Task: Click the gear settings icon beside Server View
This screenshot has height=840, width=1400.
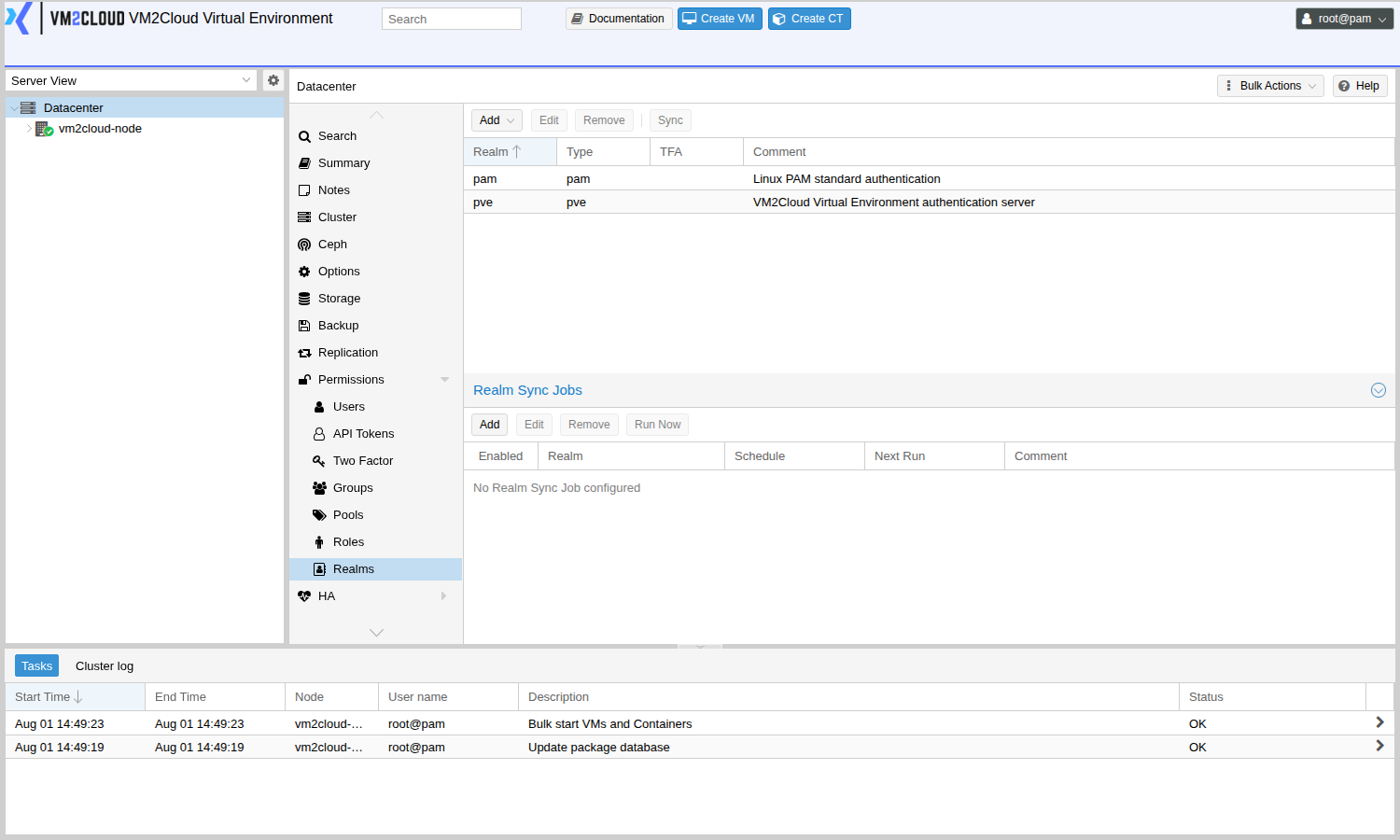Action: click(273, 80)
